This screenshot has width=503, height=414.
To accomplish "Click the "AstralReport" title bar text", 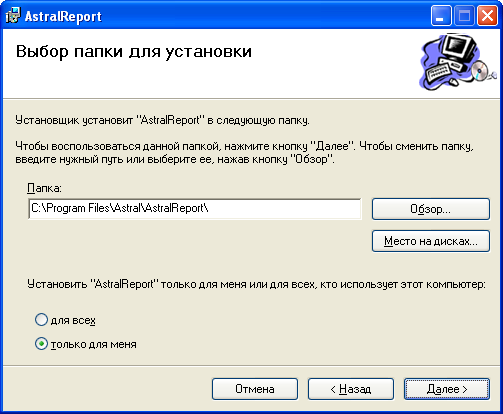I will coord(63,16).
